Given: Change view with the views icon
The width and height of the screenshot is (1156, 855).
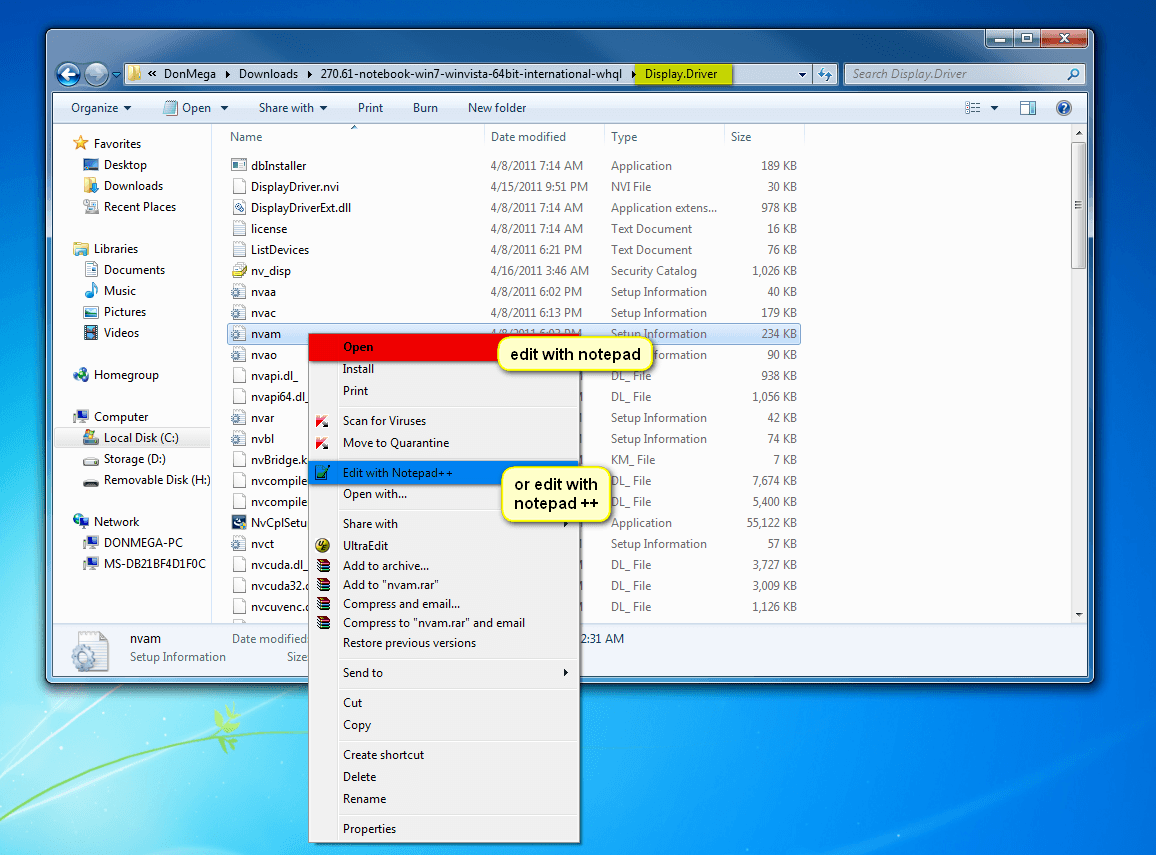Looking at the screenshot, I should pyautogui.click(x=972, y=108).
